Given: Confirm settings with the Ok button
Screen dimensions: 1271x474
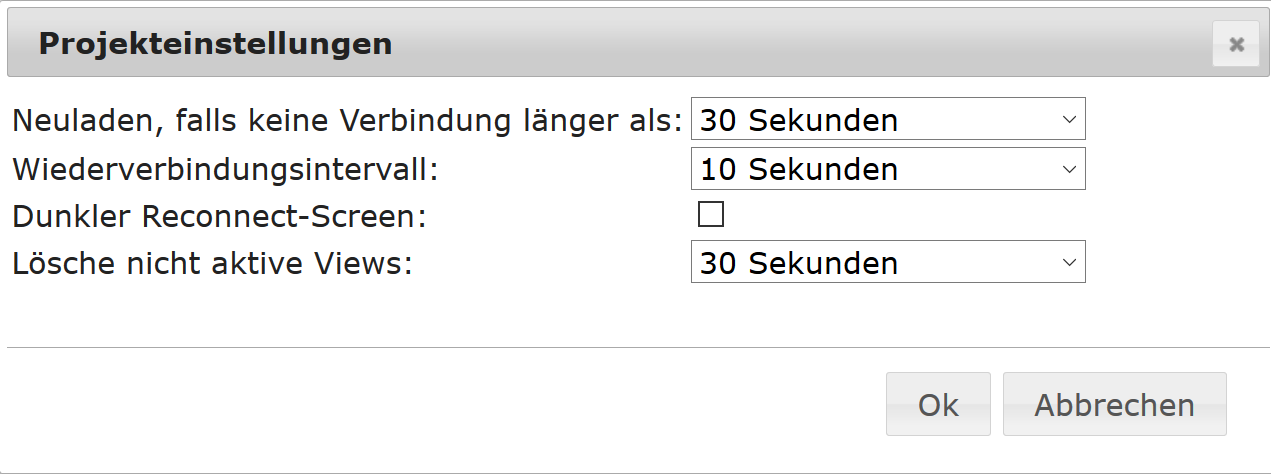Looking at the screenshot, I should (938, 405).
